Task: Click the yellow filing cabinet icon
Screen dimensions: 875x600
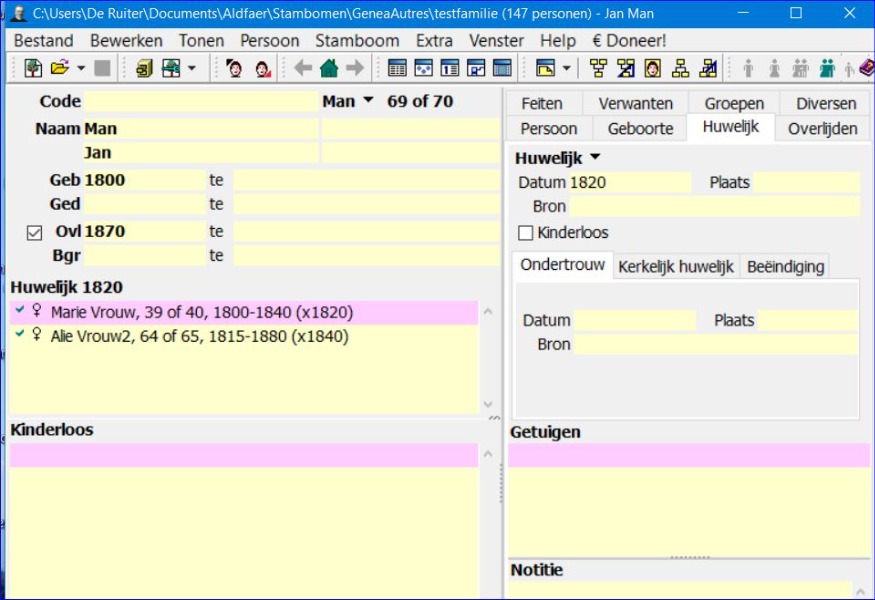Action: pos(144,69)
